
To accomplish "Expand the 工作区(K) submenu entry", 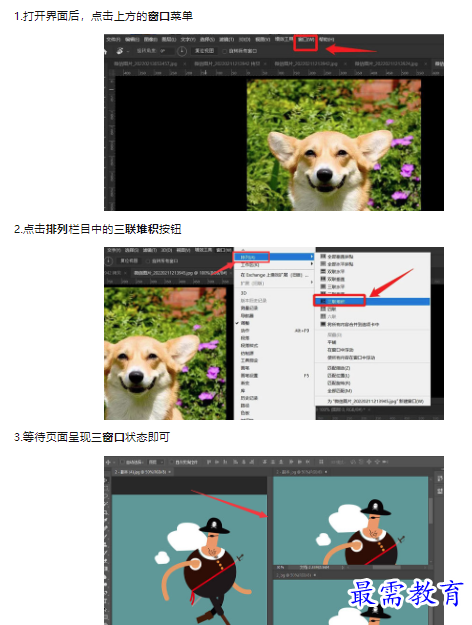I will 274,265.
